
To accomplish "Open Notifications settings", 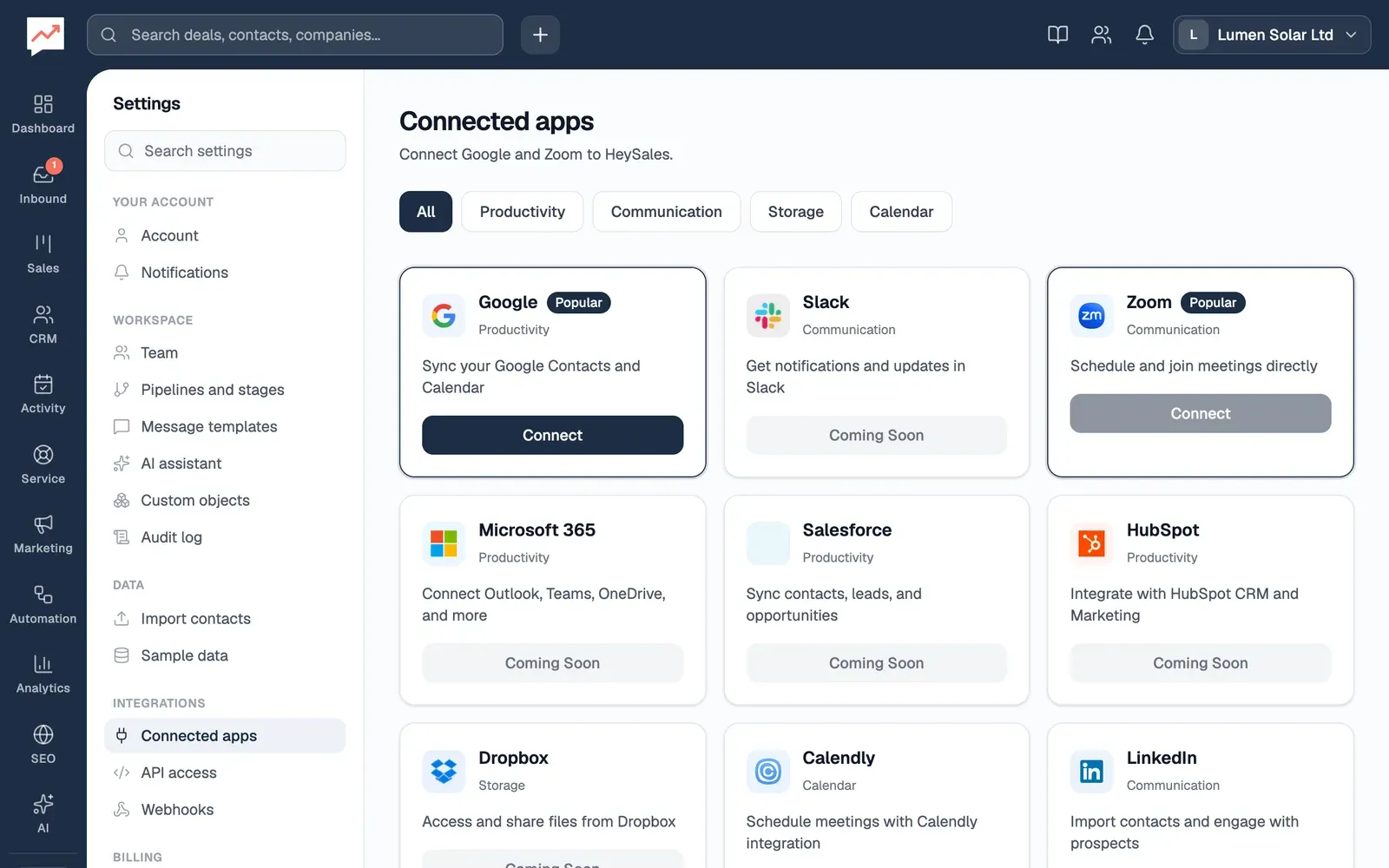I will [x=225, y=273].
